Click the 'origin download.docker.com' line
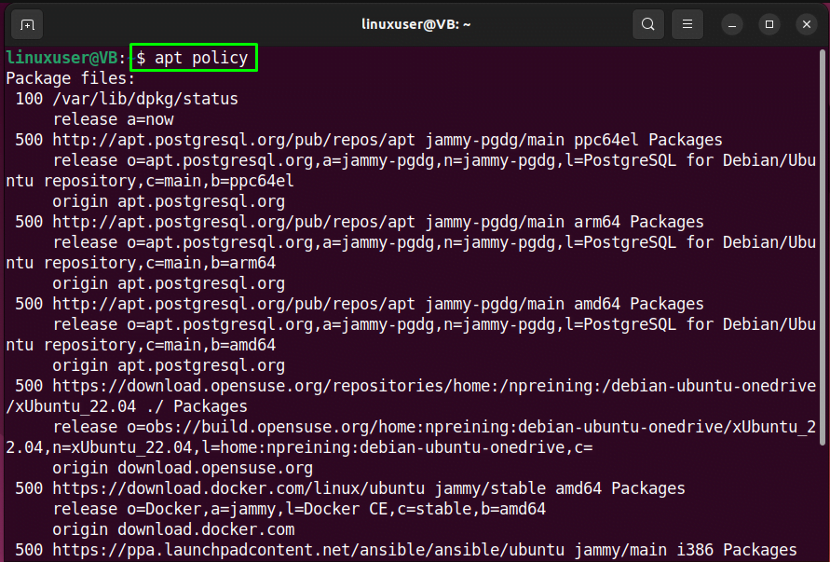Screen dimensions: 830x562 click(x=174, y=530)
